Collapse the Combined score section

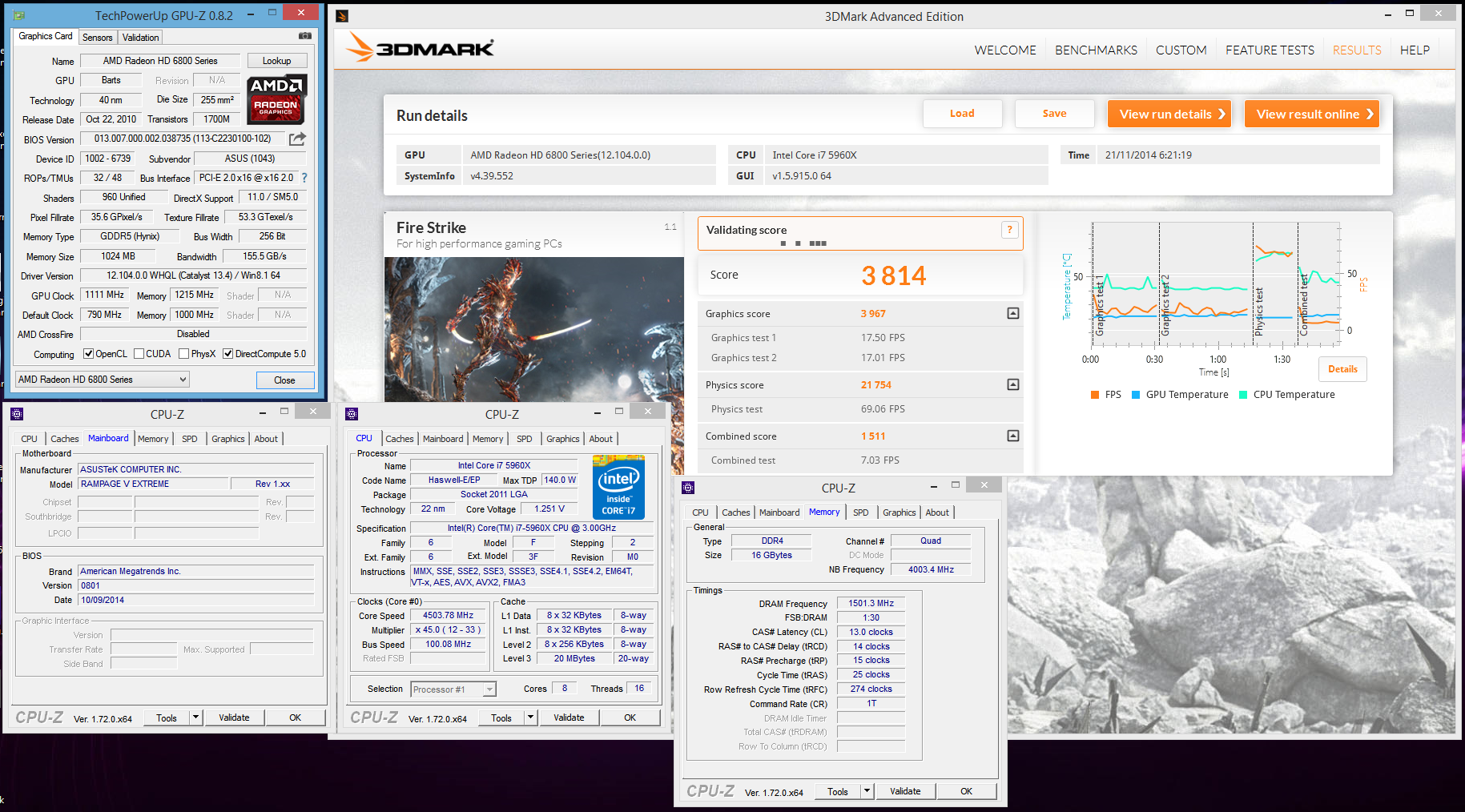click(1013, 436)
